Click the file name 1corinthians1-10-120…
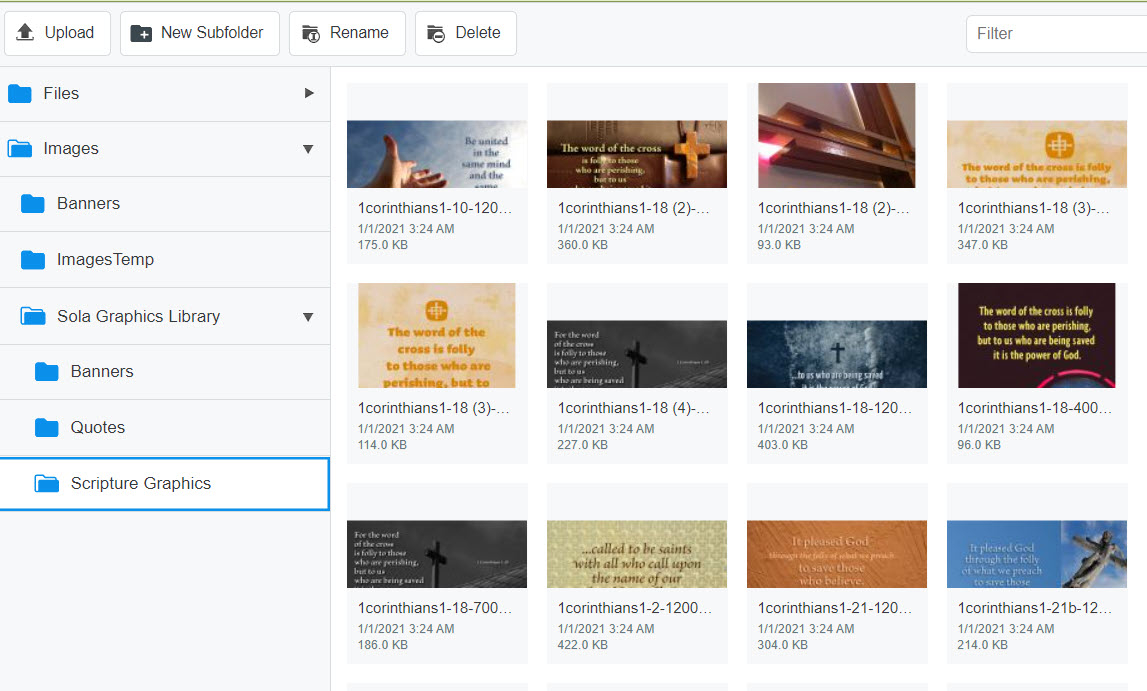Image resolution: width=1147 pixels, height=691 pixels. point(435,208)
